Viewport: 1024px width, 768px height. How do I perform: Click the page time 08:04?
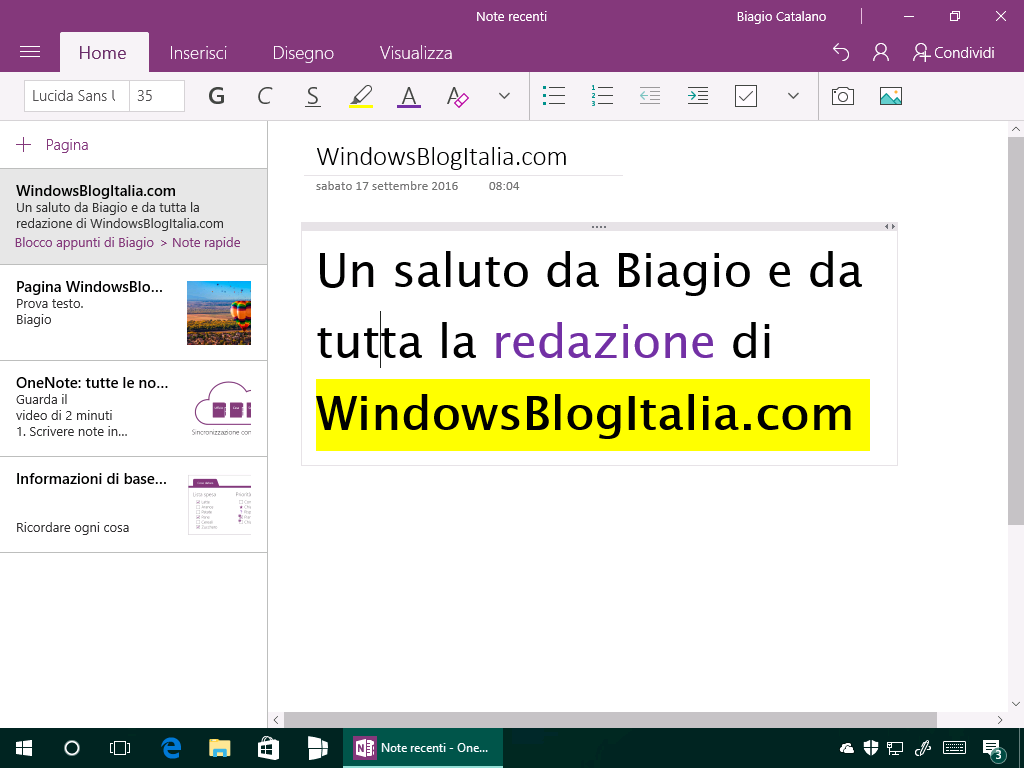point(504,186)
